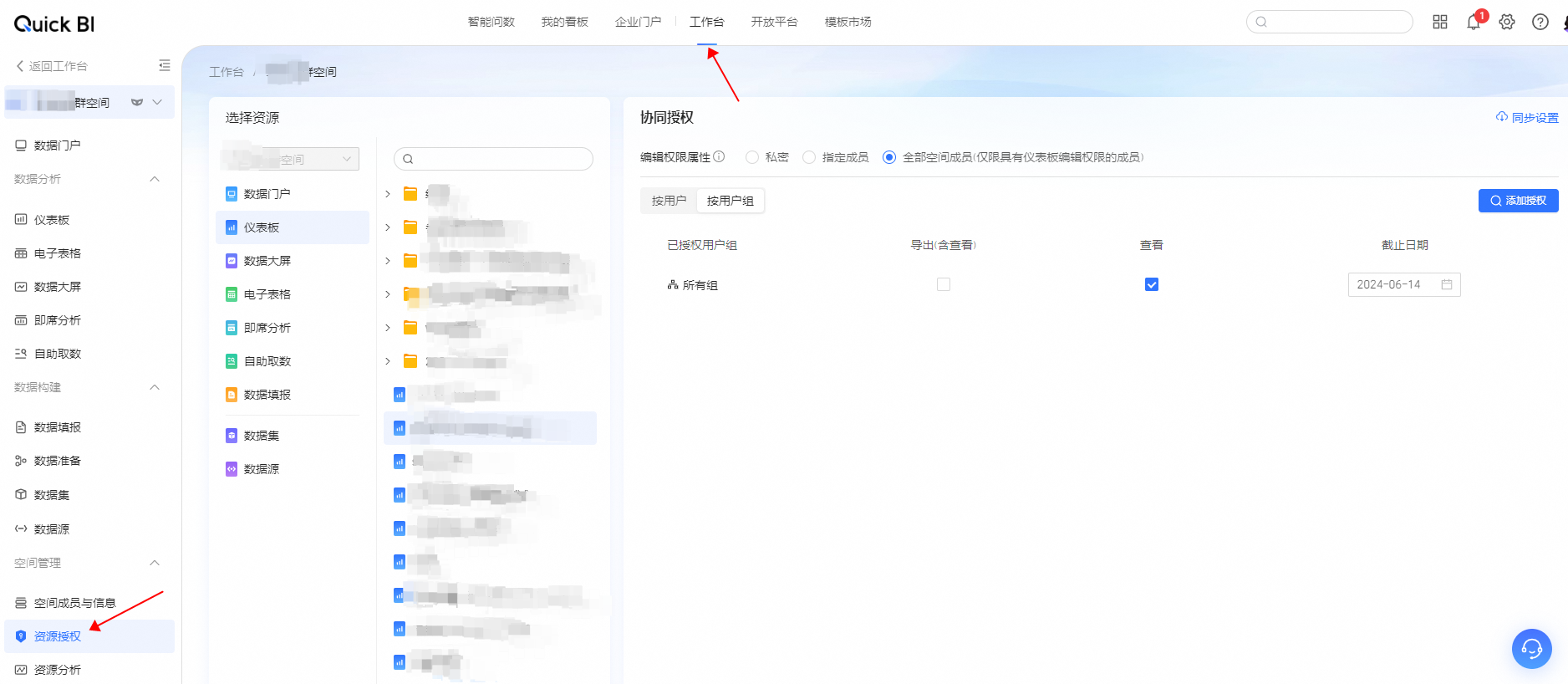Open the customer support chat icon

[x=1531, y=648]
